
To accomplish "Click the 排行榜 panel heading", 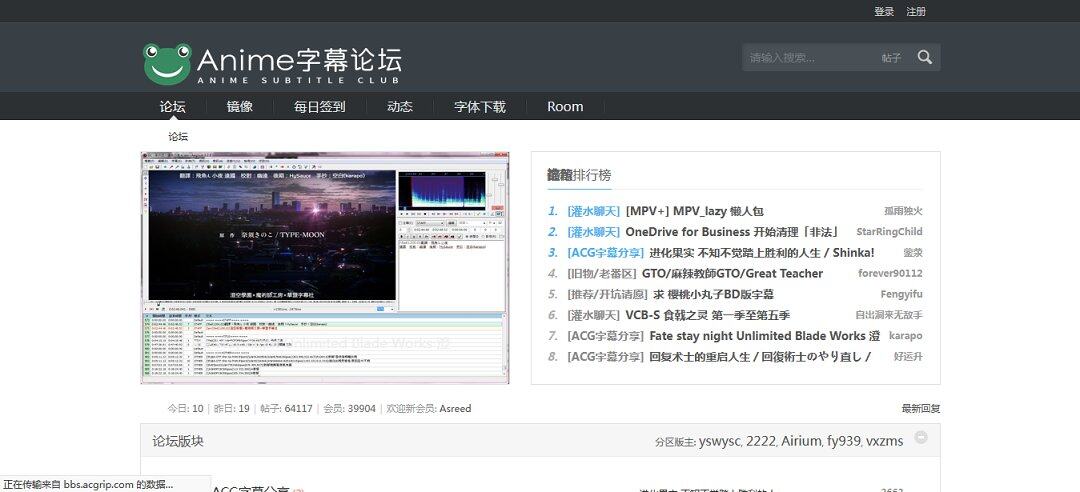I will pyautogui.click(x=579, y=176).
